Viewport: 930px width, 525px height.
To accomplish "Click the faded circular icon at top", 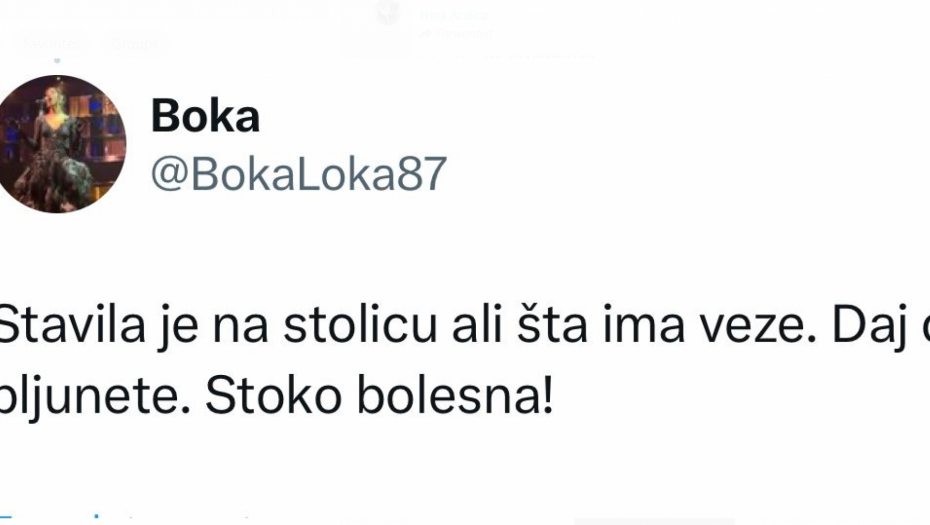I will [389, 13].
